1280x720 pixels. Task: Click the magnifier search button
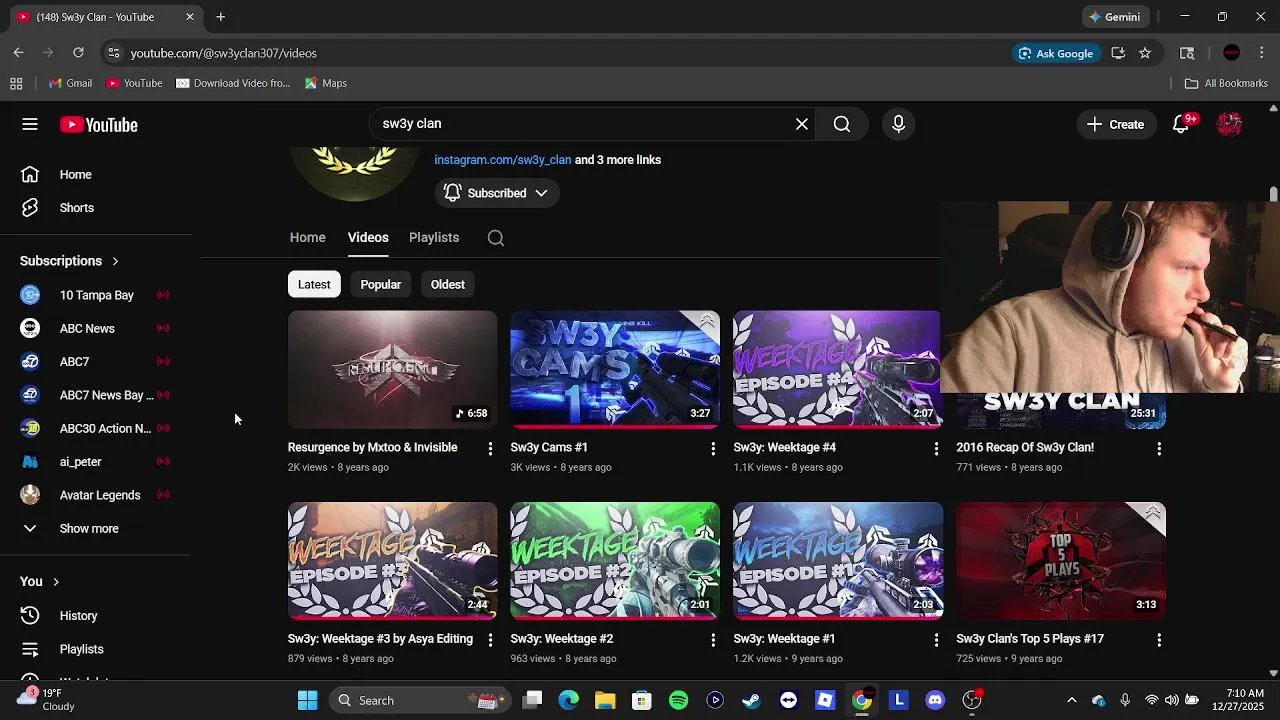pyautogui.click(x=842, y=124)
